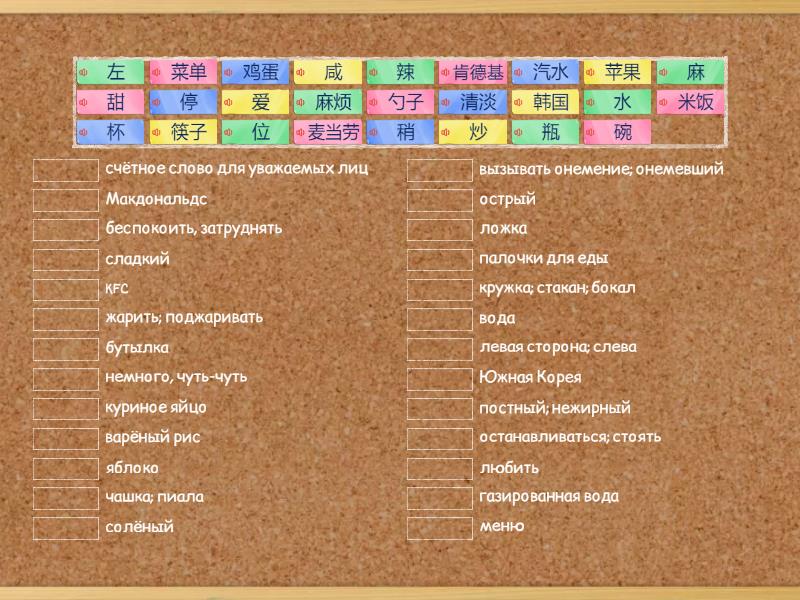Play audio for the 清淡 tile

(445, 103)
